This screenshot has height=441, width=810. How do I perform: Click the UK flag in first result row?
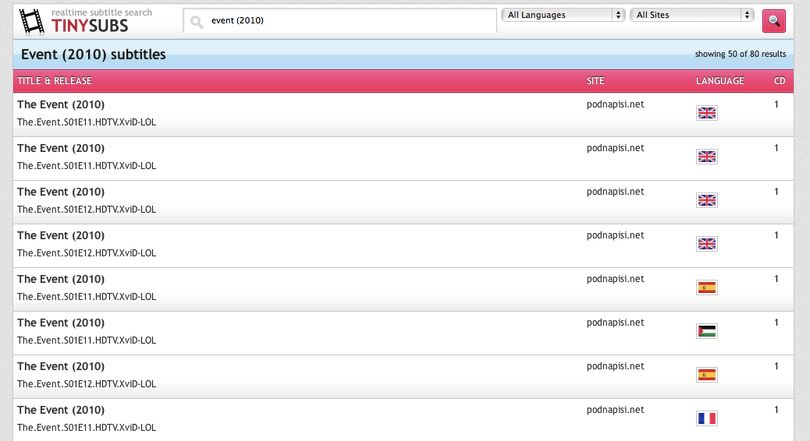[x=707, y=113]
